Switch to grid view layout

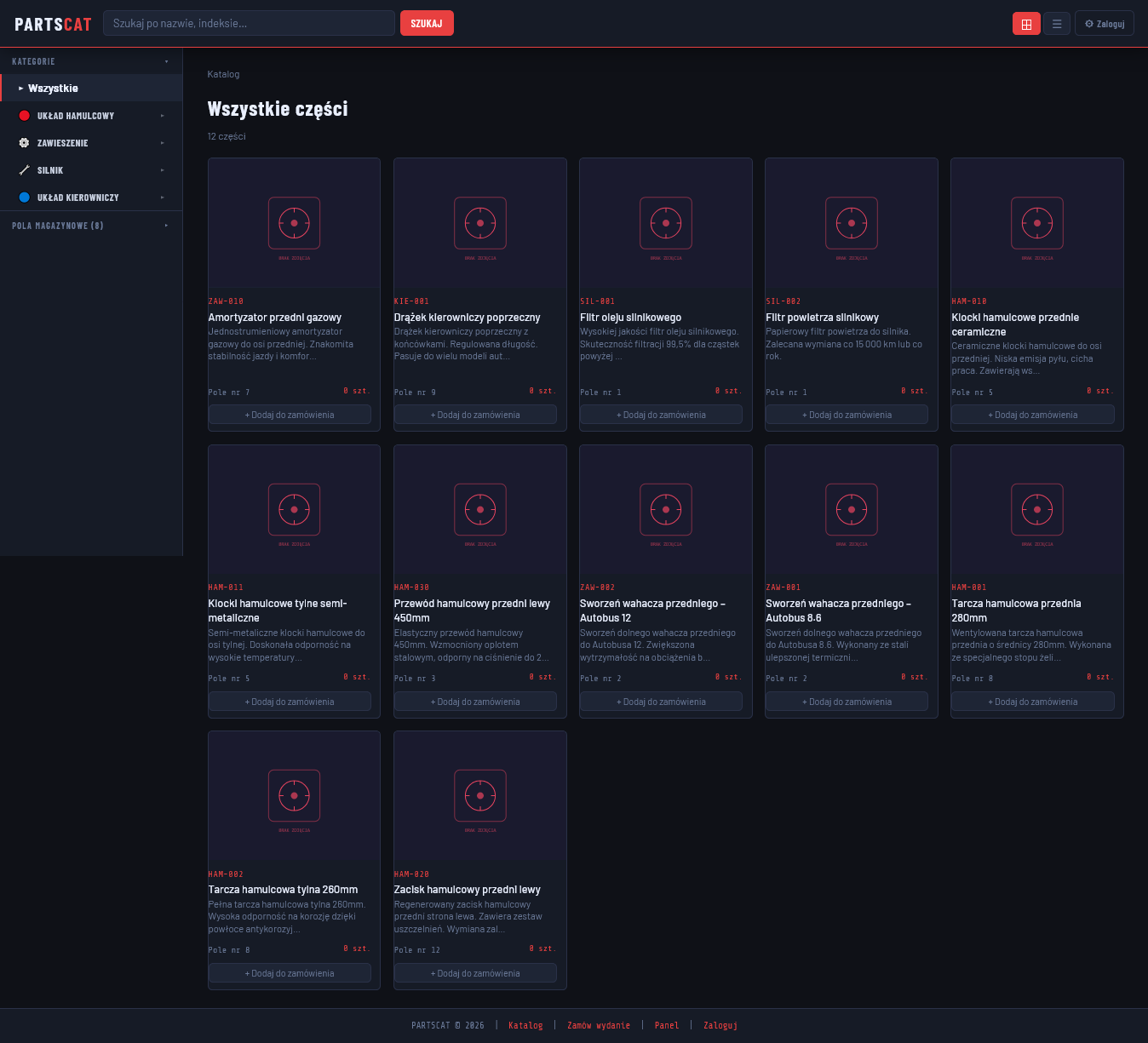point(1026,24)
